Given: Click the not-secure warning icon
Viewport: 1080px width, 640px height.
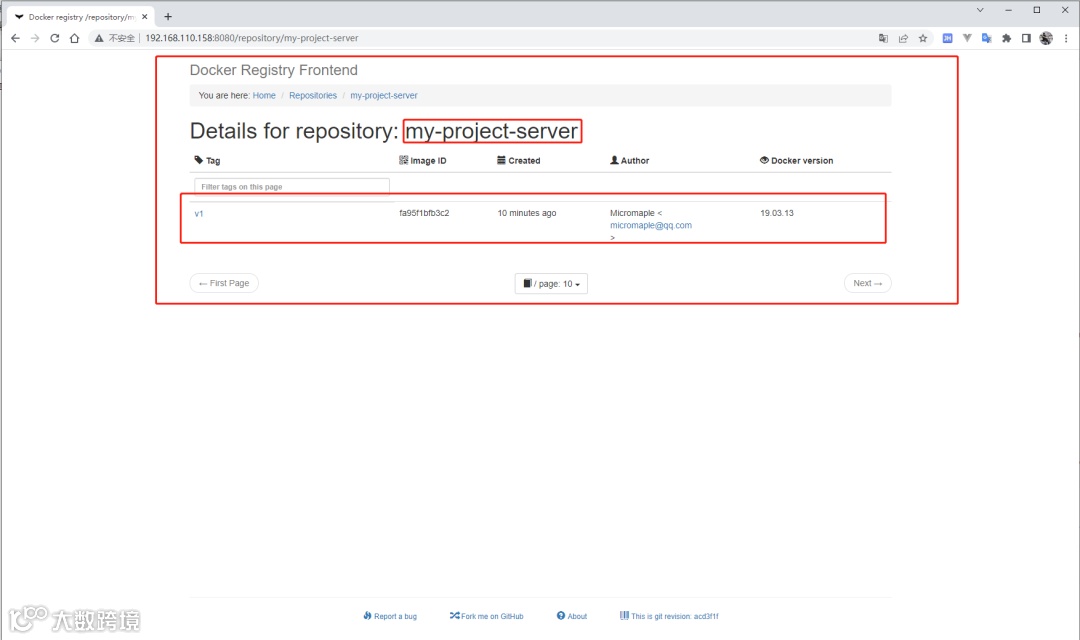Looking at the screenshot, I should coord(99,38).
